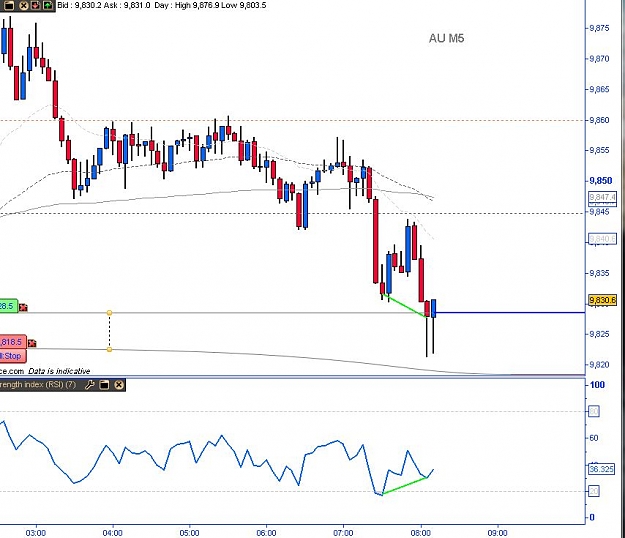Open RSI indicator settings with the wrench icon

point(90,385)
